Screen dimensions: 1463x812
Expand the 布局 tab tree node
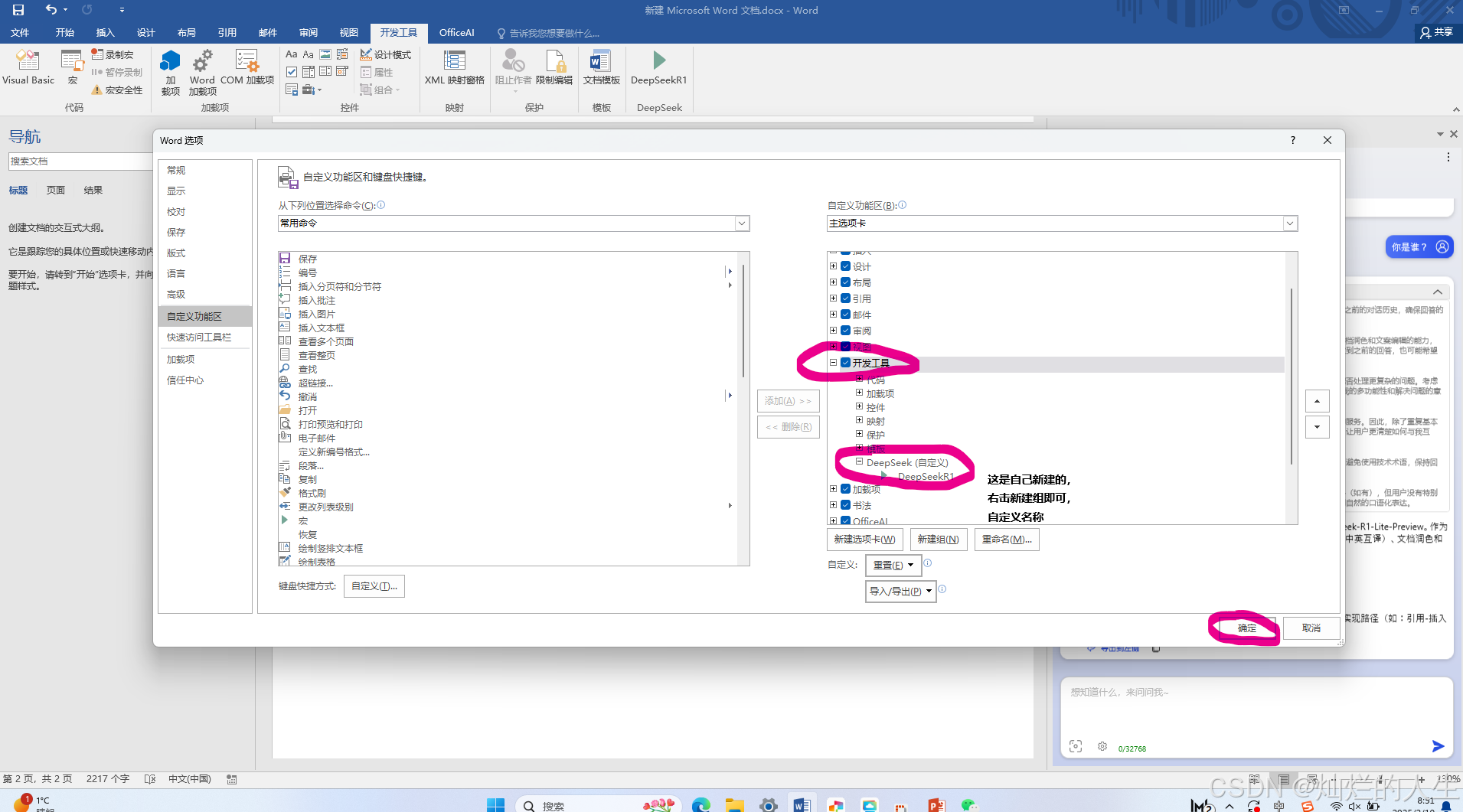click(x=834, y=282)
